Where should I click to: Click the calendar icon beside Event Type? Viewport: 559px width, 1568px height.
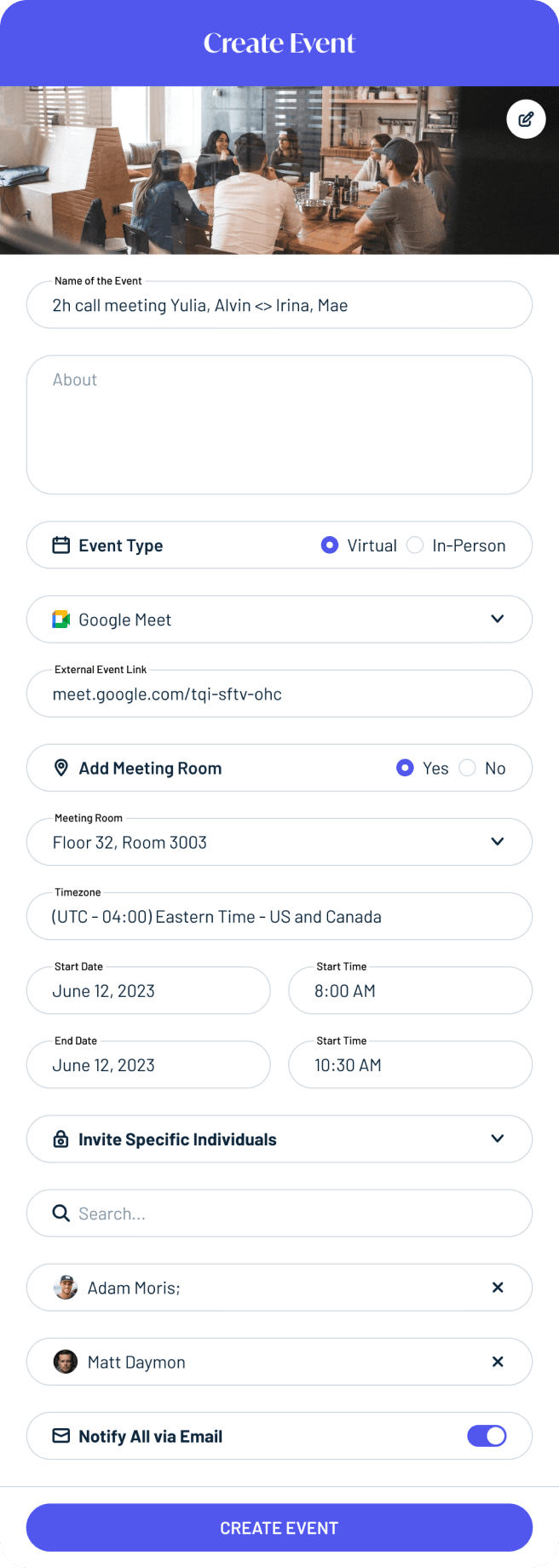click(61, 545)
